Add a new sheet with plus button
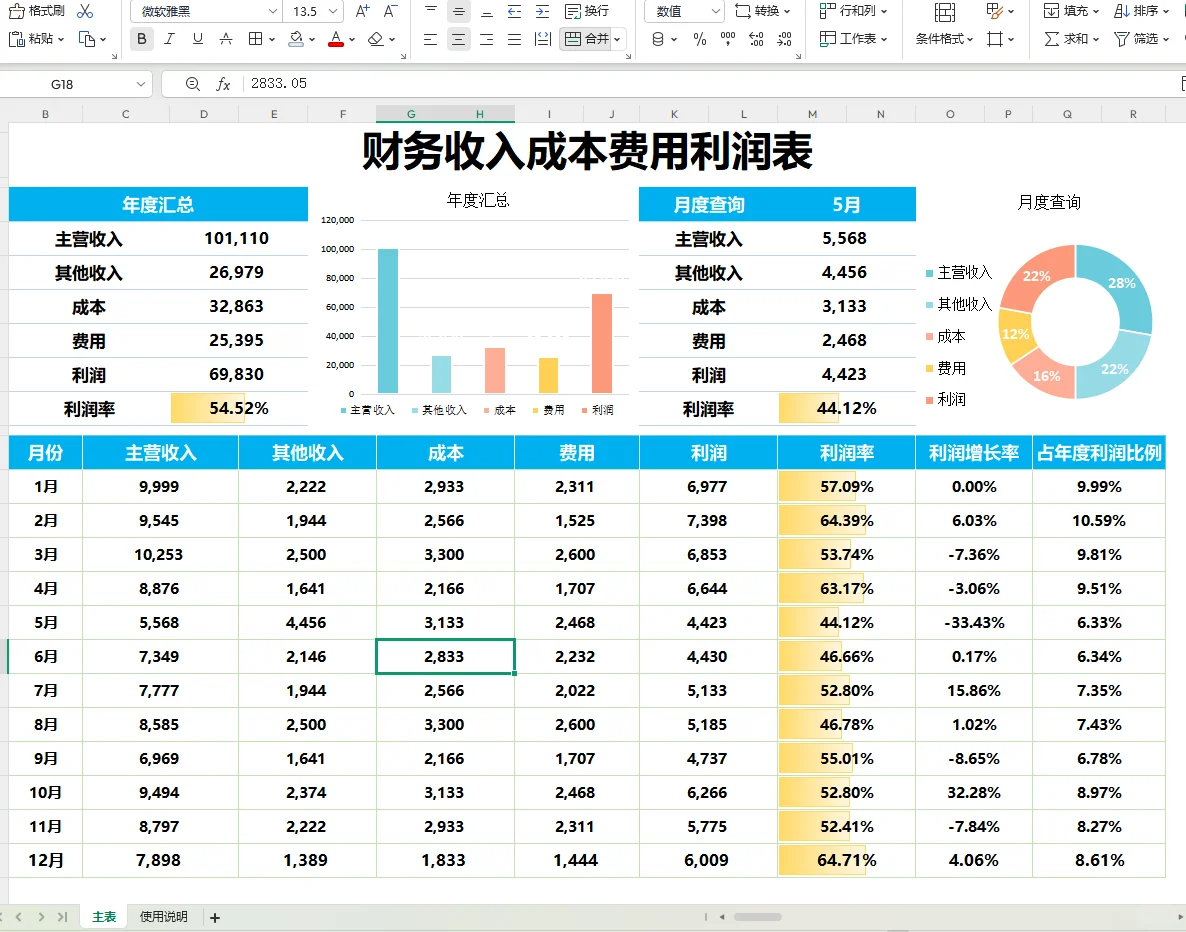Screen dimensions: 1186x932 pos(215,918)
